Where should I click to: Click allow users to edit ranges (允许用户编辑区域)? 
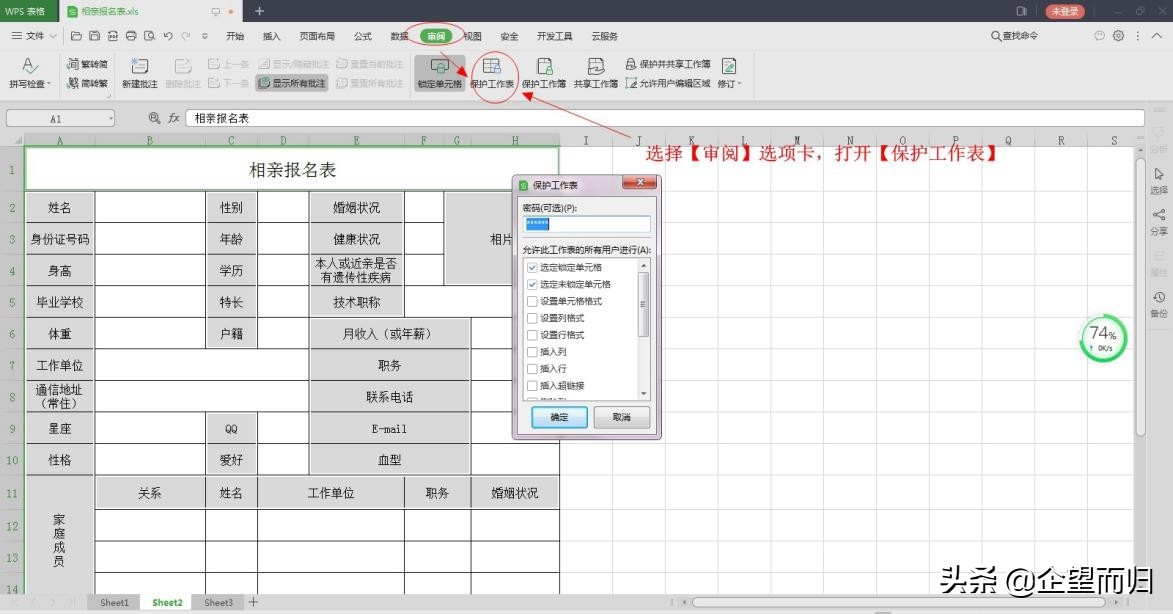pos(668,83)
